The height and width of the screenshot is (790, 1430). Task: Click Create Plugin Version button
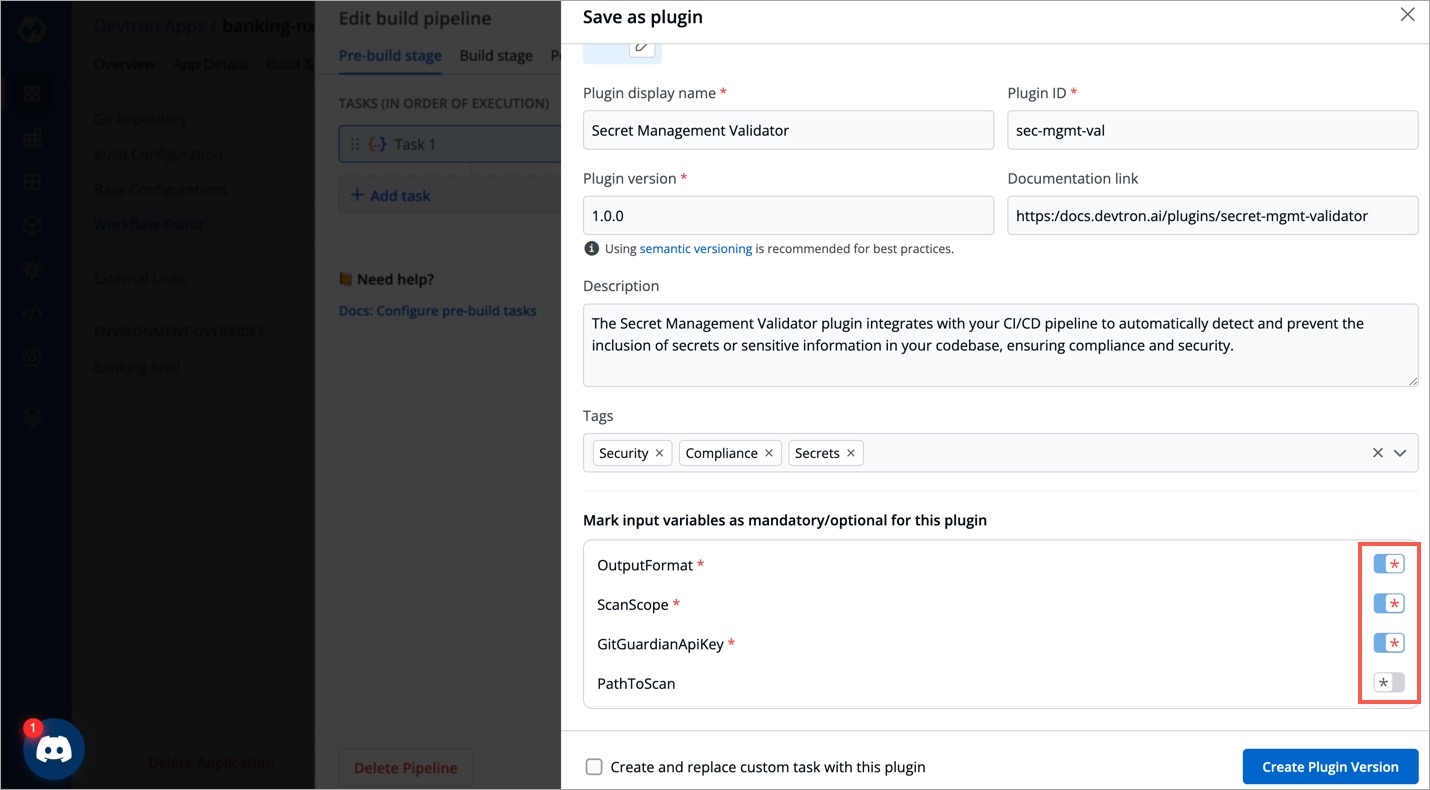[x=1330, y=767]
